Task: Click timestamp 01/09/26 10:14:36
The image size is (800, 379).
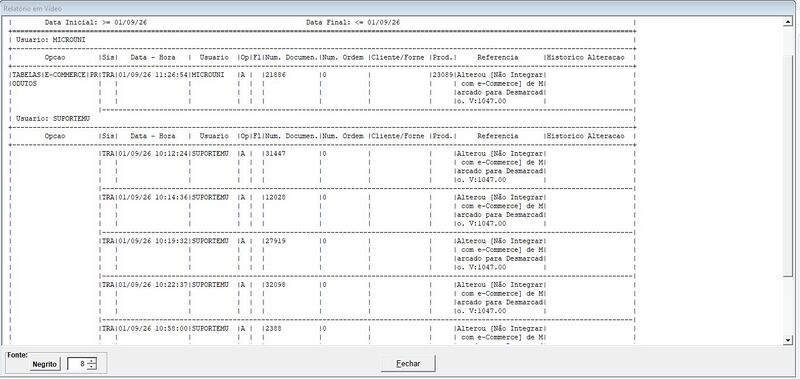Action: point(154,197)
